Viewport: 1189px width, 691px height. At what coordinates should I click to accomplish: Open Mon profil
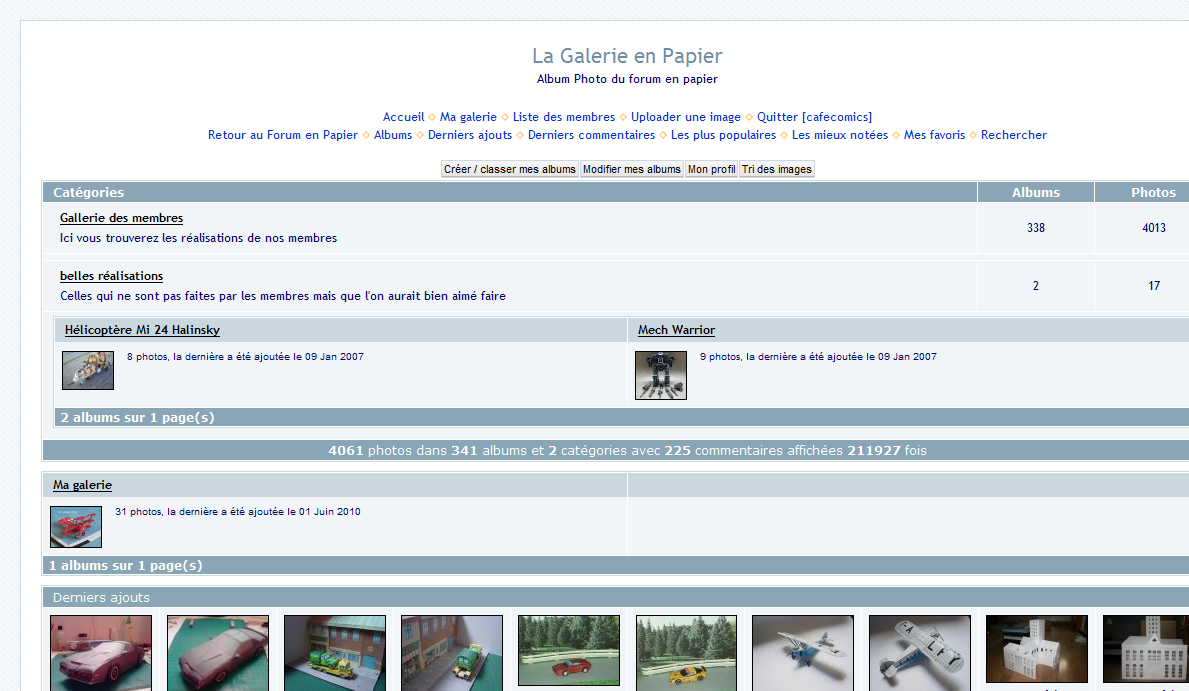pyautogui.click(x=712, y=169)
